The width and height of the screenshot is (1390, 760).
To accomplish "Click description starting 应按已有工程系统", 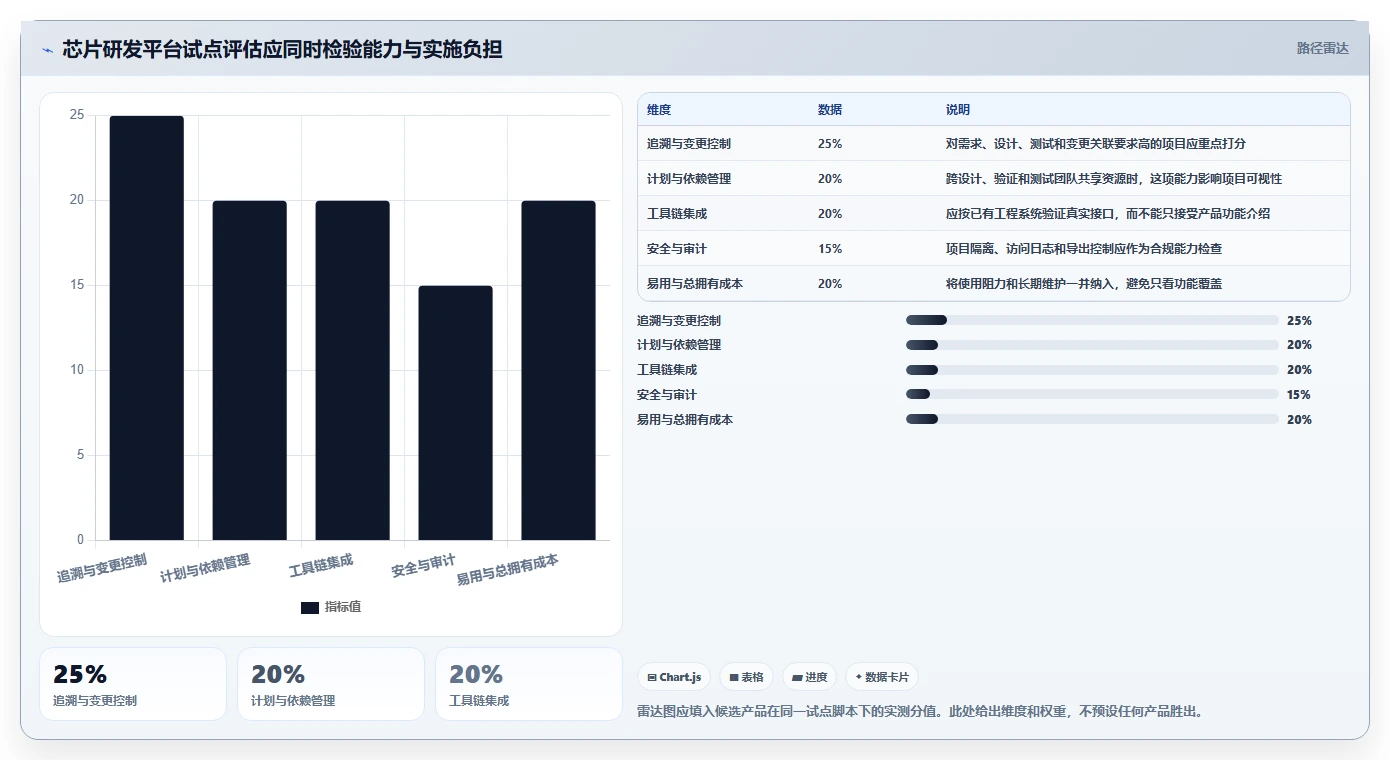I will 1108,214.
